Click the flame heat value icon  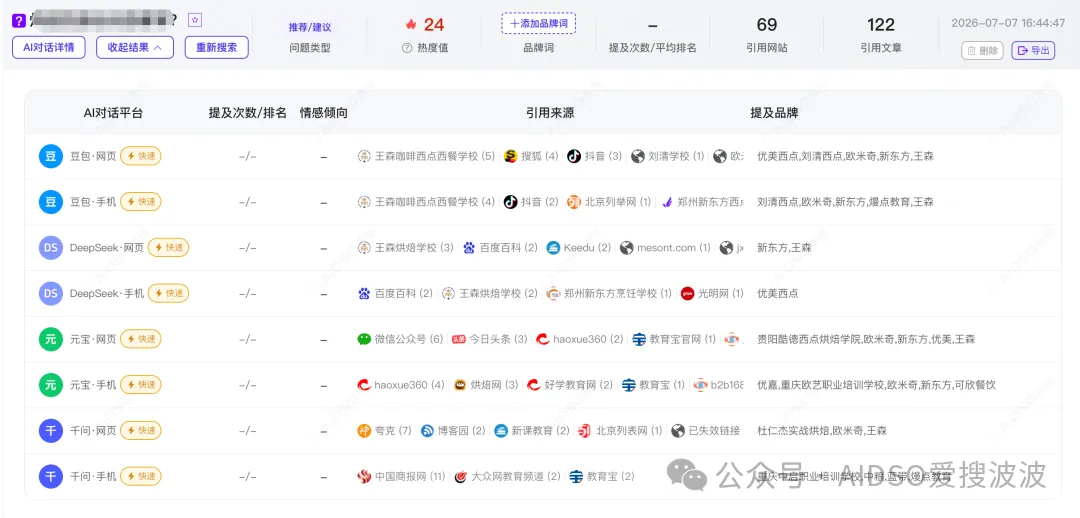(411, 25)
